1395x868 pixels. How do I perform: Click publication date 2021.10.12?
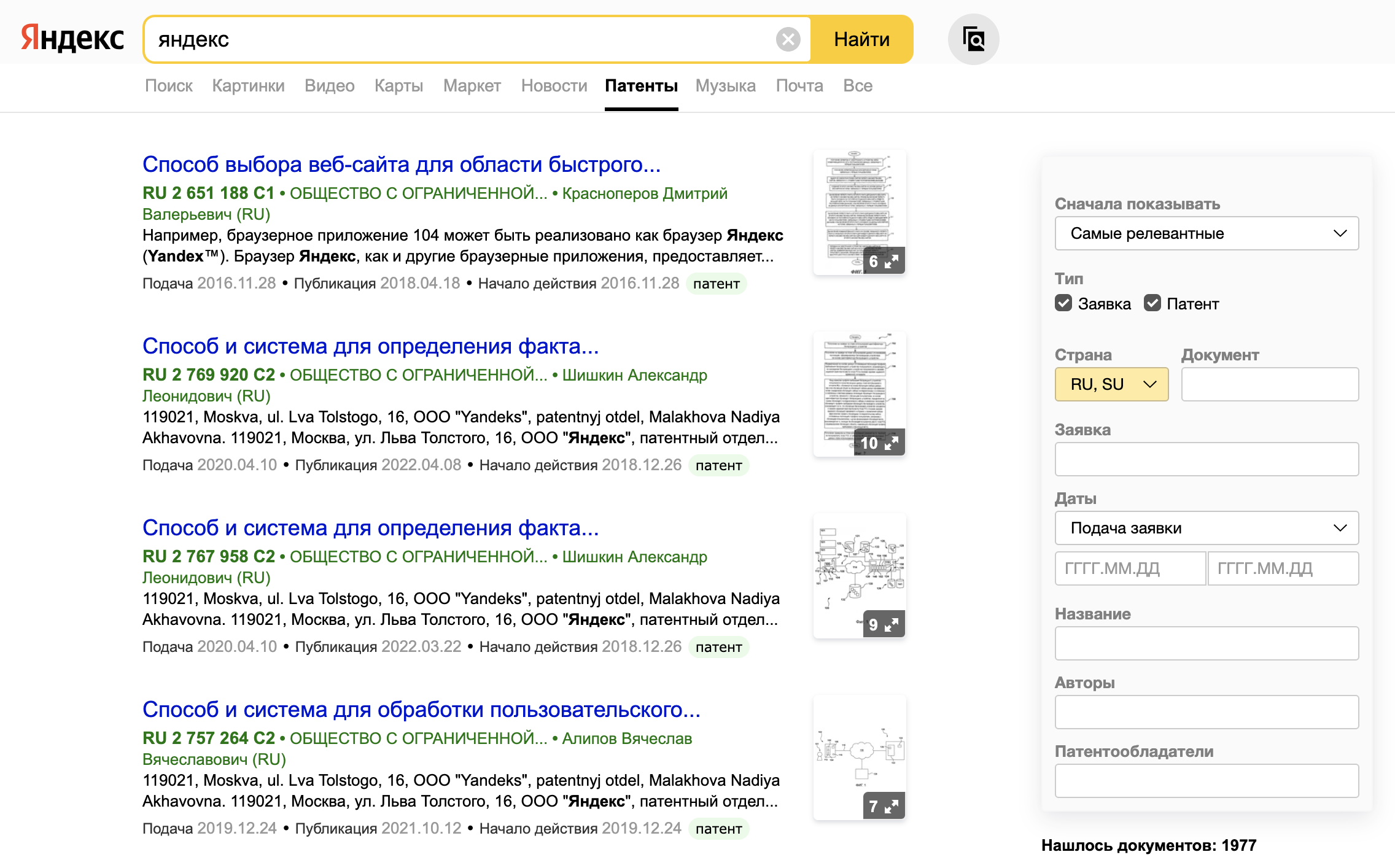[x=421, y=829]
